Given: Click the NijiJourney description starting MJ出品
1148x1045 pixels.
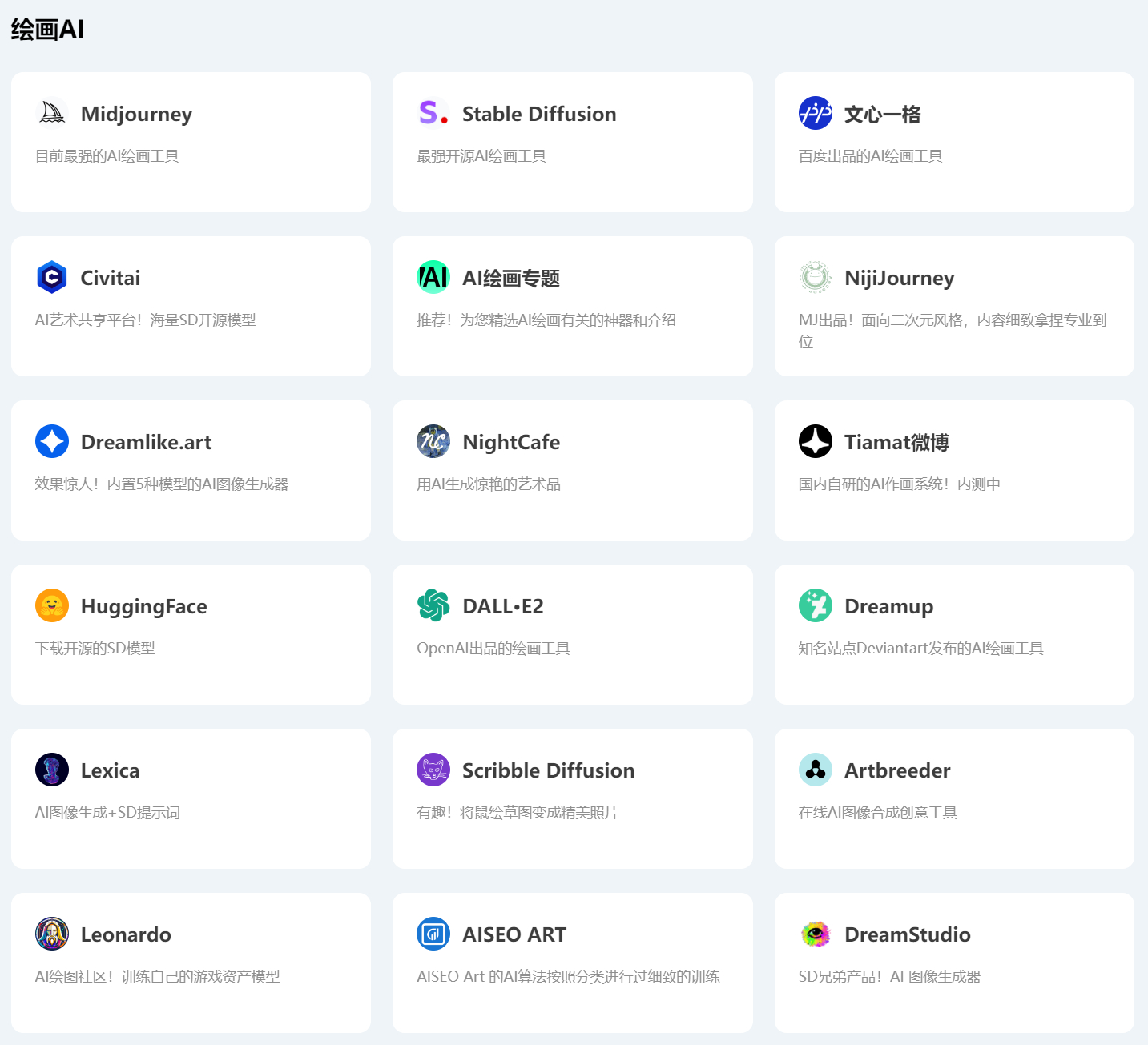Looking at the screenshot, I should coord(953,331).
